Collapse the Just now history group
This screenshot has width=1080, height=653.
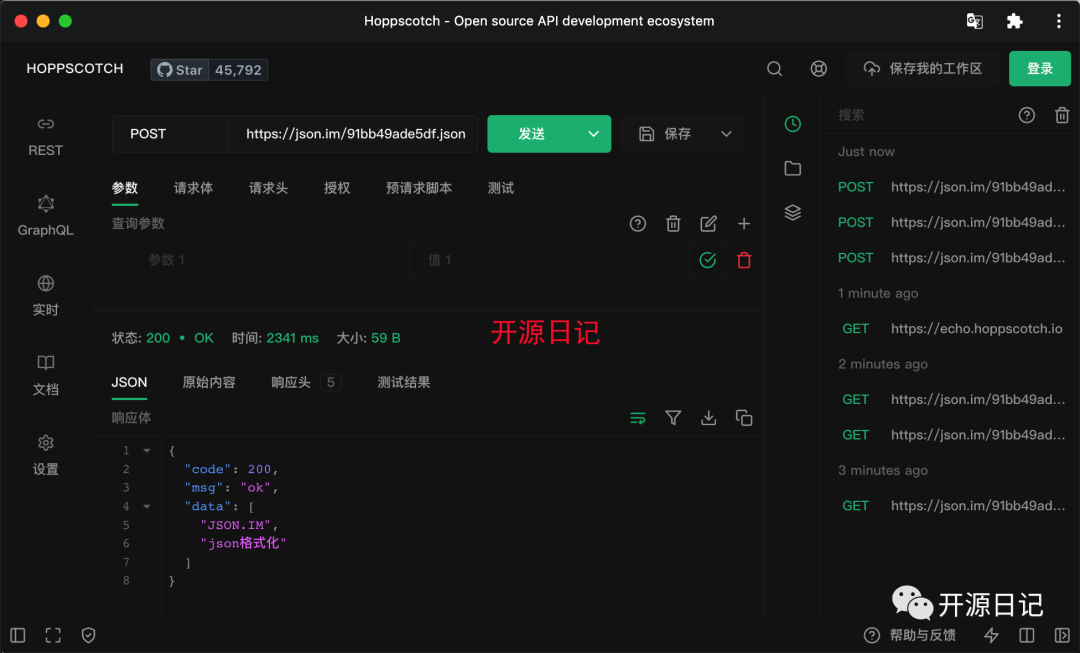(x=866, y=152)
